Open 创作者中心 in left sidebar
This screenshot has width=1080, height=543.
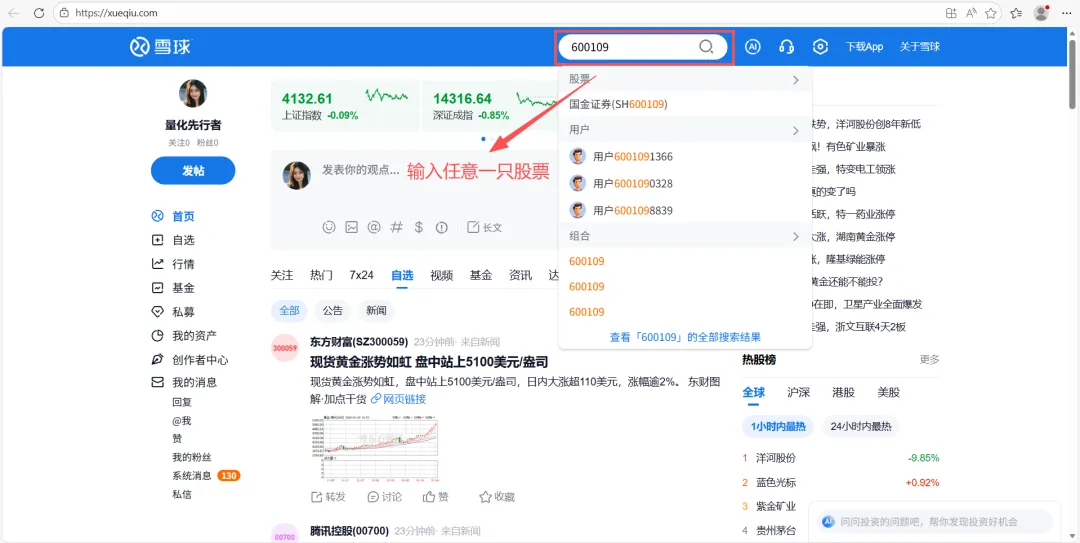click(x=189, y=360)
